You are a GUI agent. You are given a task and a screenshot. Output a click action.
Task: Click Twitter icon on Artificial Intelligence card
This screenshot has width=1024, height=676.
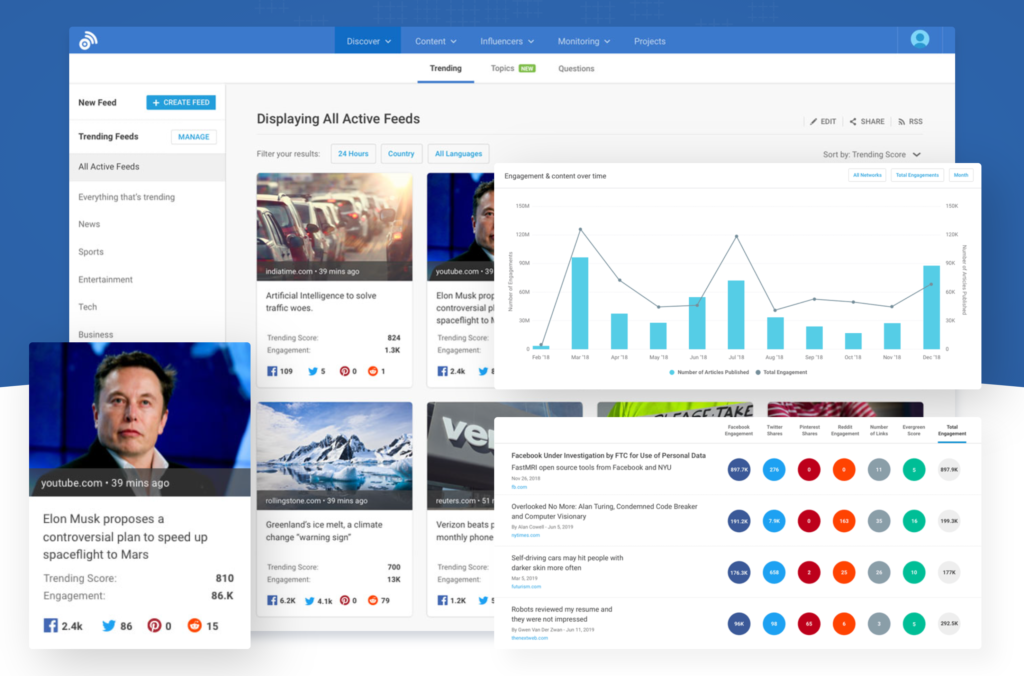coord(313,371)
